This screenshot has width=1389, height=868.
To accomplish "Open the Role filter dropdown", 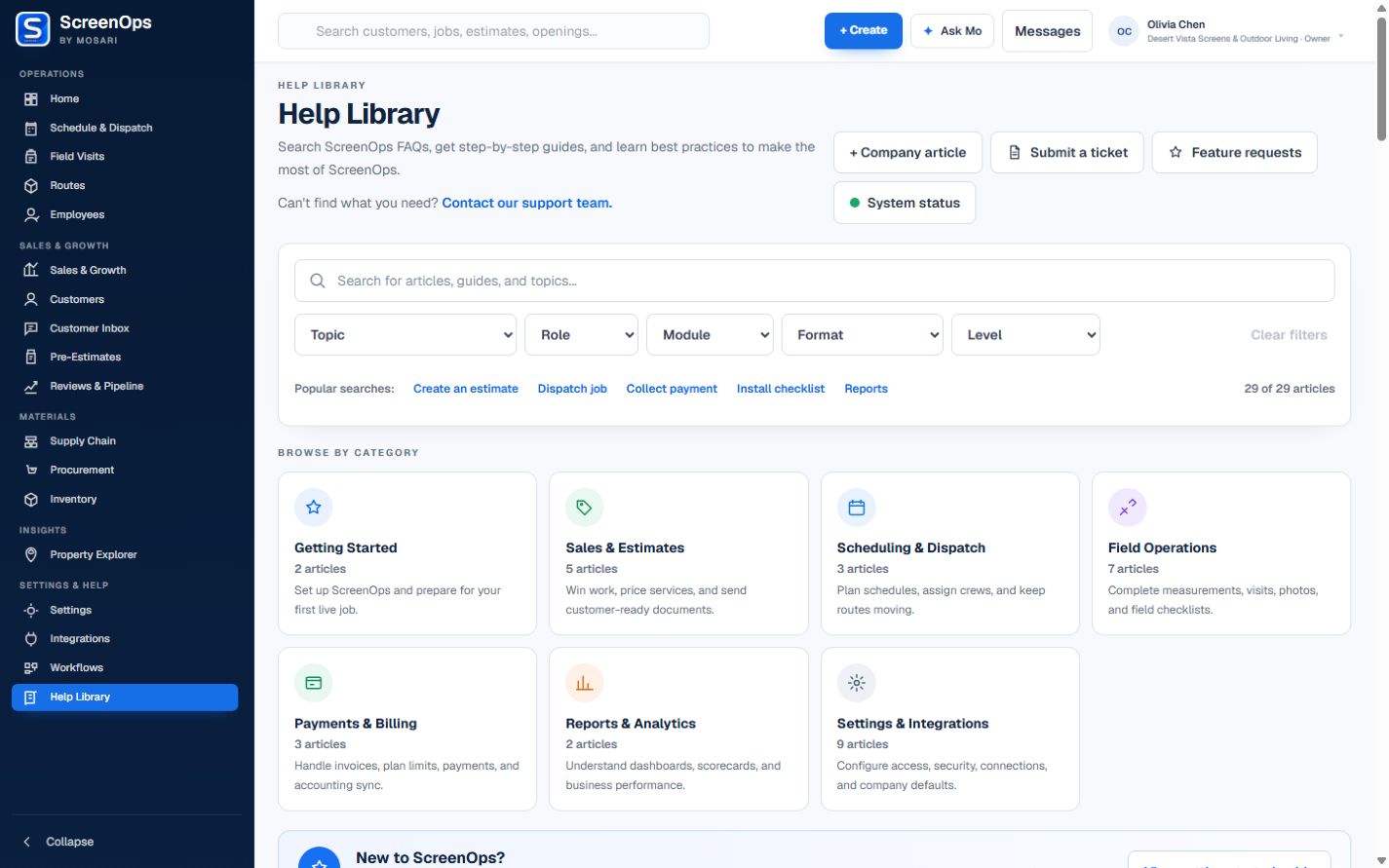I will [x=581, y=335].
